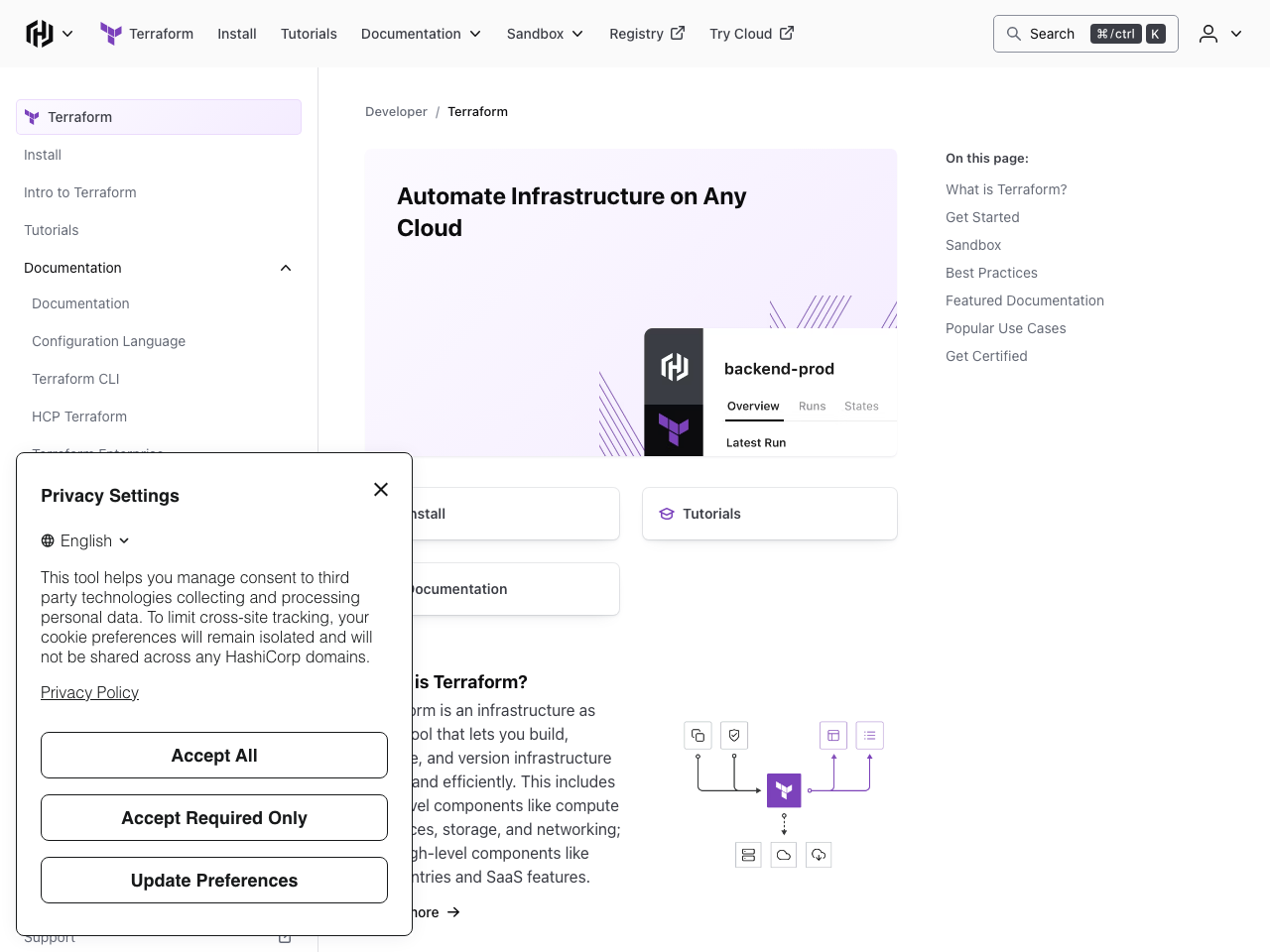
Task: Open the Privacy Policy link
Action: (x=89, y=692)
